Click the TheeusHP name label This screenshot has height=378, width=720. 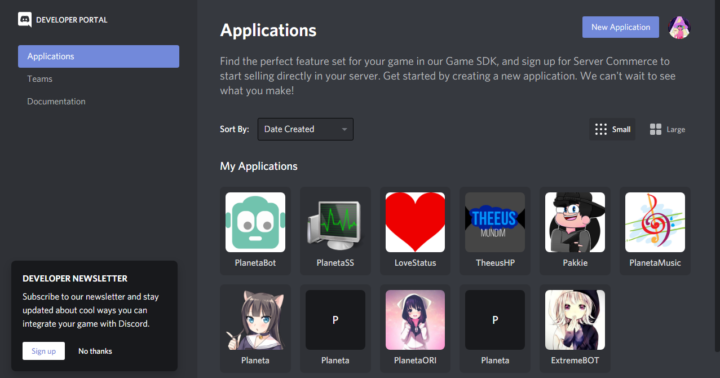pos(495,263)
